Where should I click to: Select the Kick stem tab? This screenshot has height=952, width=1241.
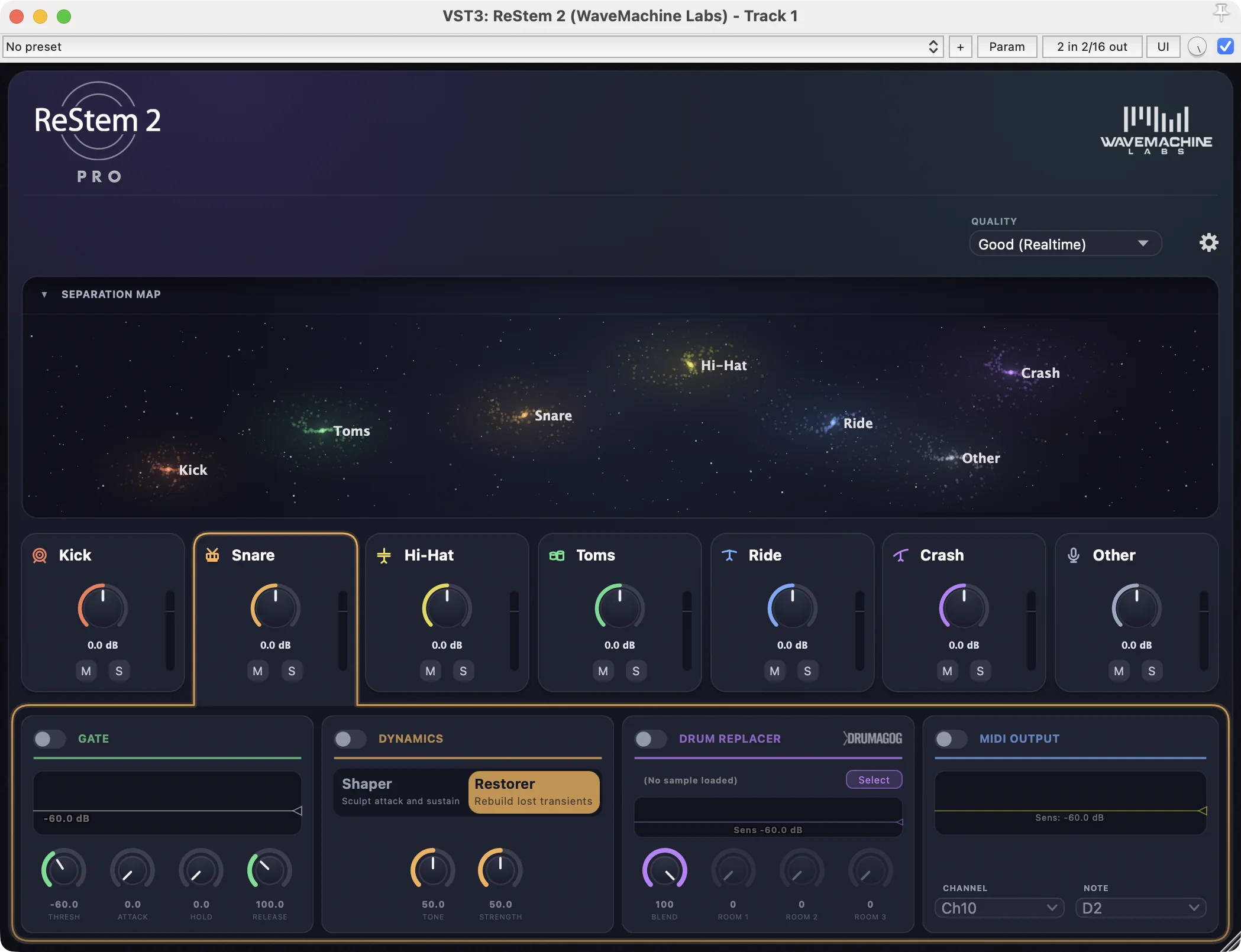(x=103, y=613)
